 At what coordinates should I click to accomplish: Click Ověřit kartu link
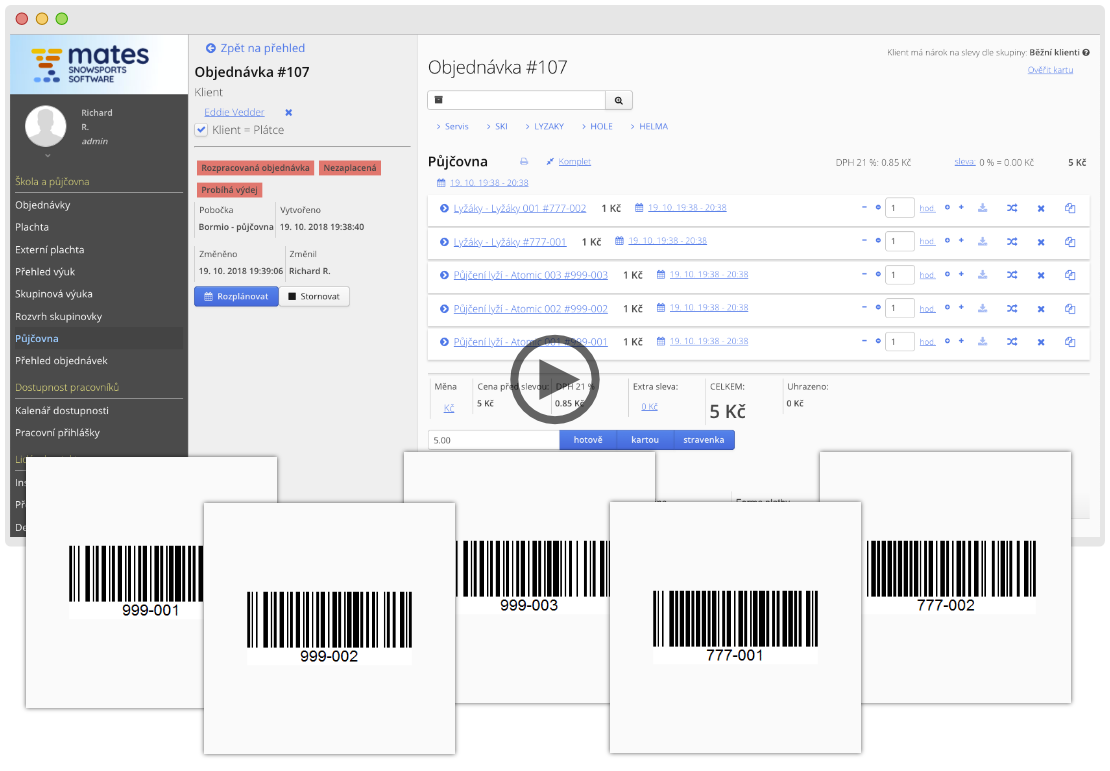(x=1051, y=69)
